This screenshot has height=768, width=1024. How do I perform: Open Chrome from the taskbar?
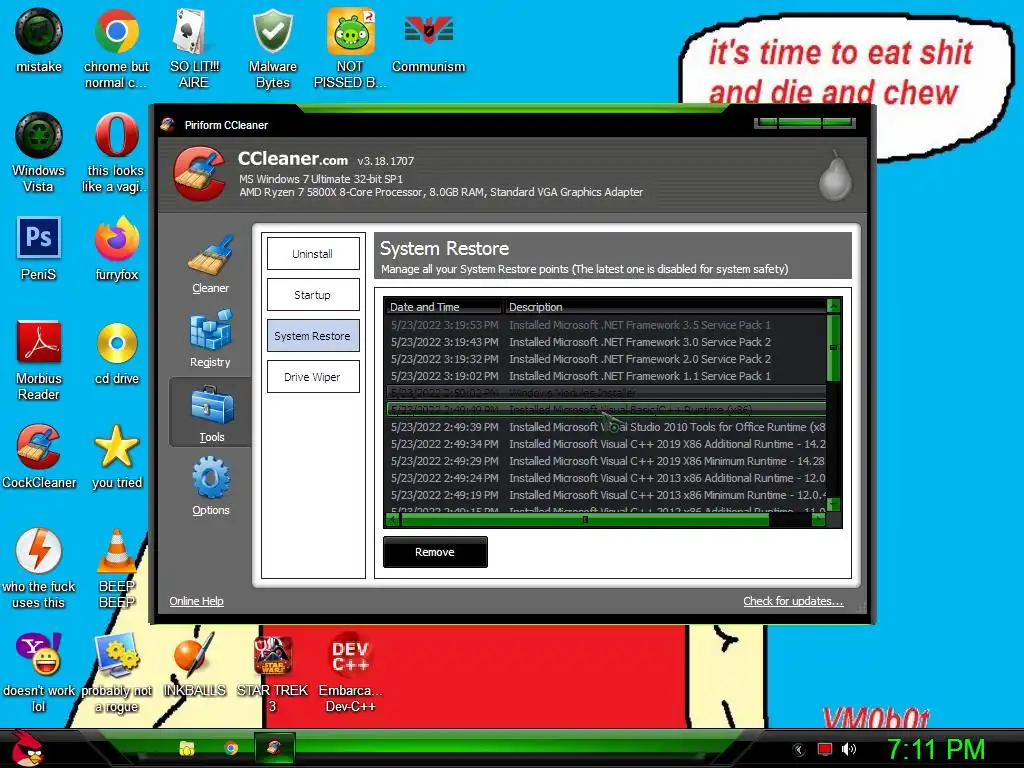click(231, 748)
